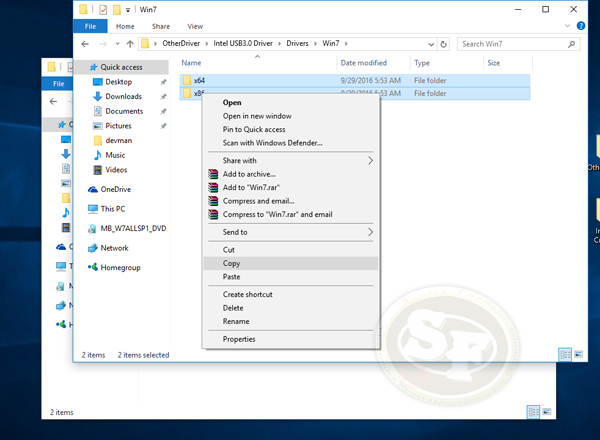600x440 pixels.
Task: Unpin Downloads using its pin icon
Action: (163, 96)
